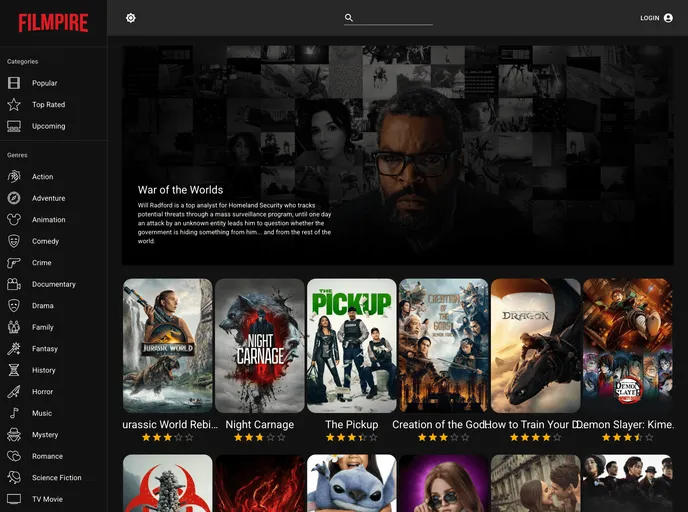The height and width of the screenshot is (512, 688).
Task: Browse the TV Movie genre
Action: pyautogui.click(x=54, y=499)
